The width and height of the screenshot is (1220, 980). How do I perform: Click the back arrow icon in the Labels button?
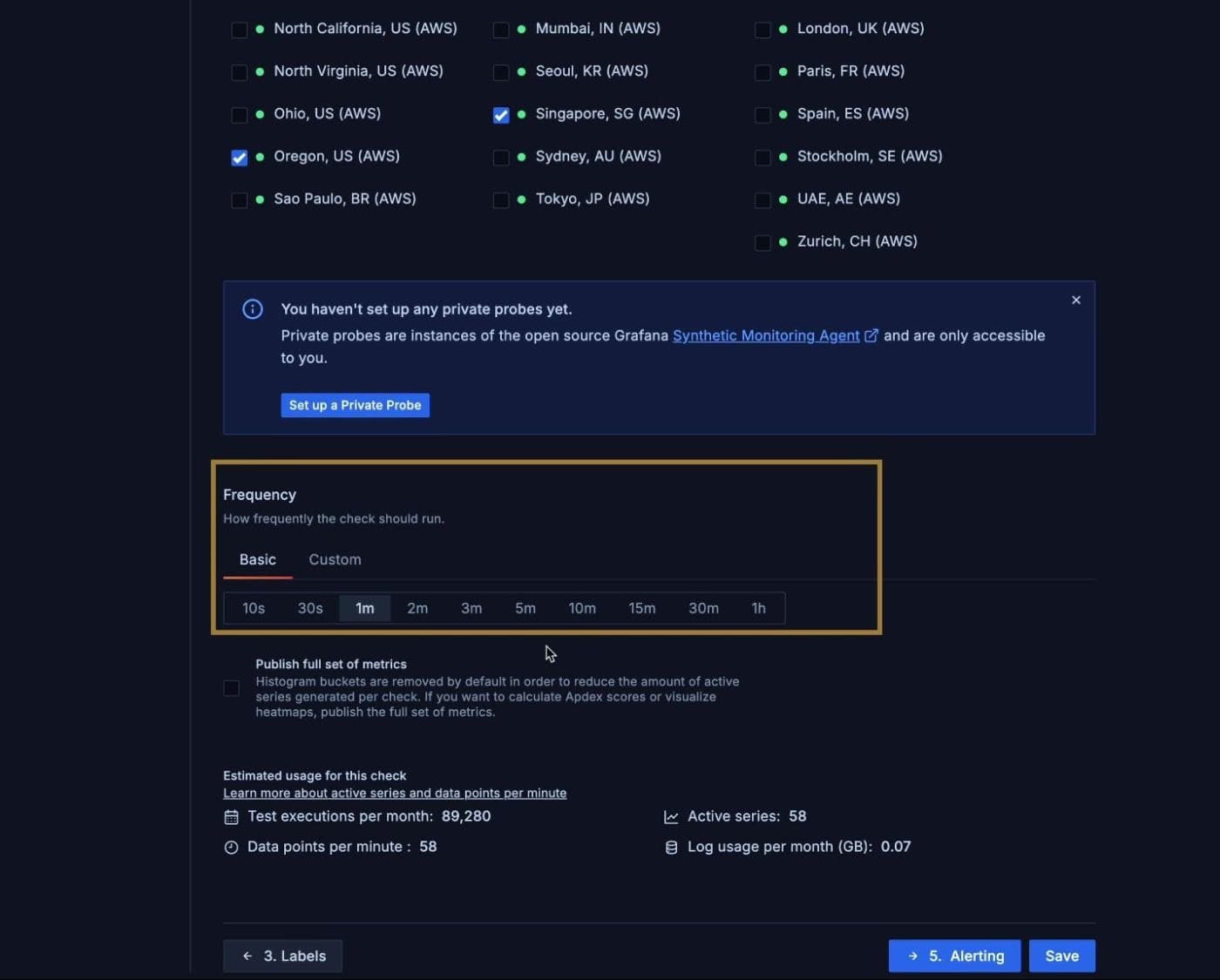coord(249,956)
